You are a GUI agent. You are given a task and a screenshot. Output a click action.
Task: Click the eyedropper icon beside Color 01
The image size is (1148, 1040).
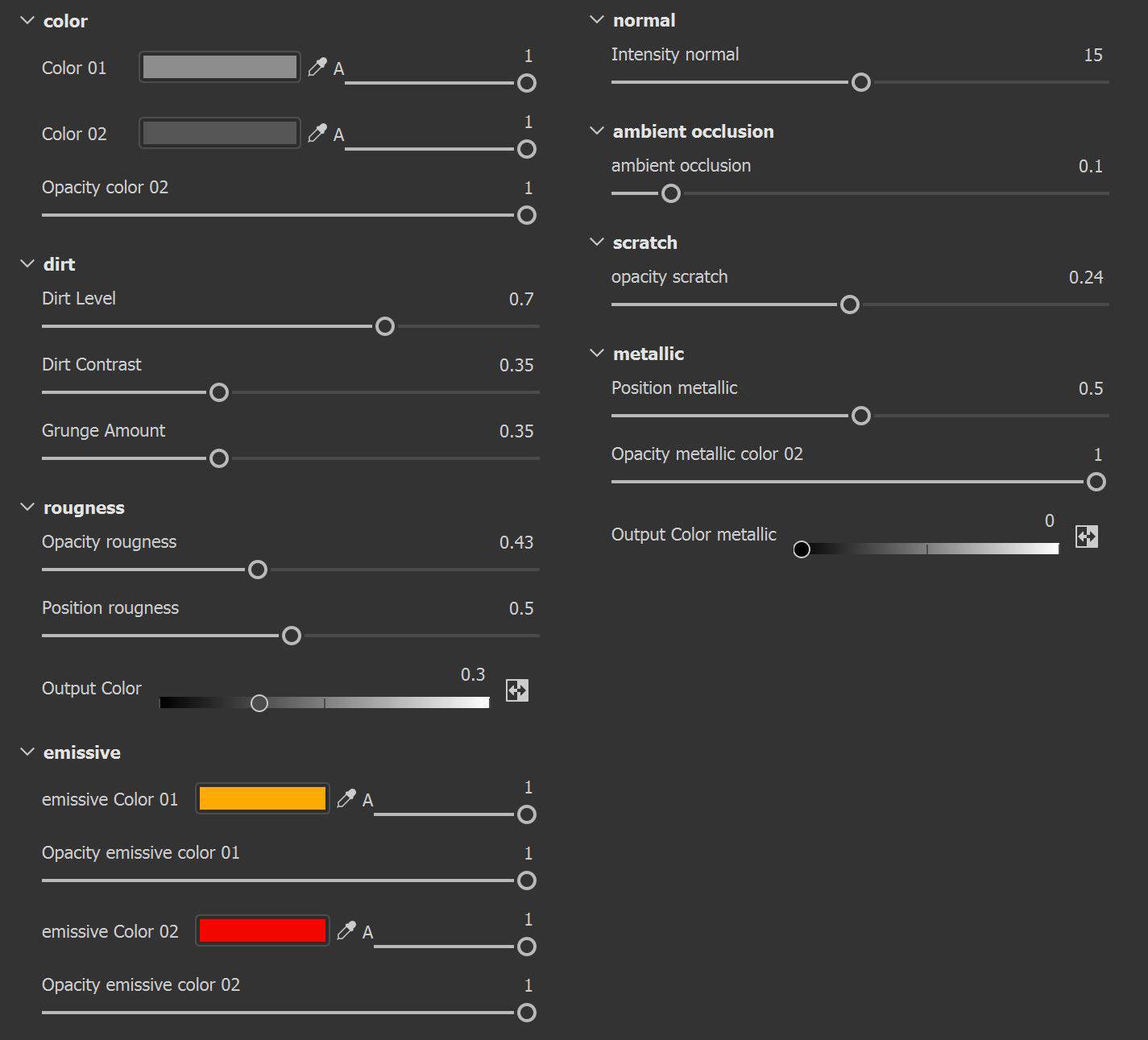click(x=317, y=67)
